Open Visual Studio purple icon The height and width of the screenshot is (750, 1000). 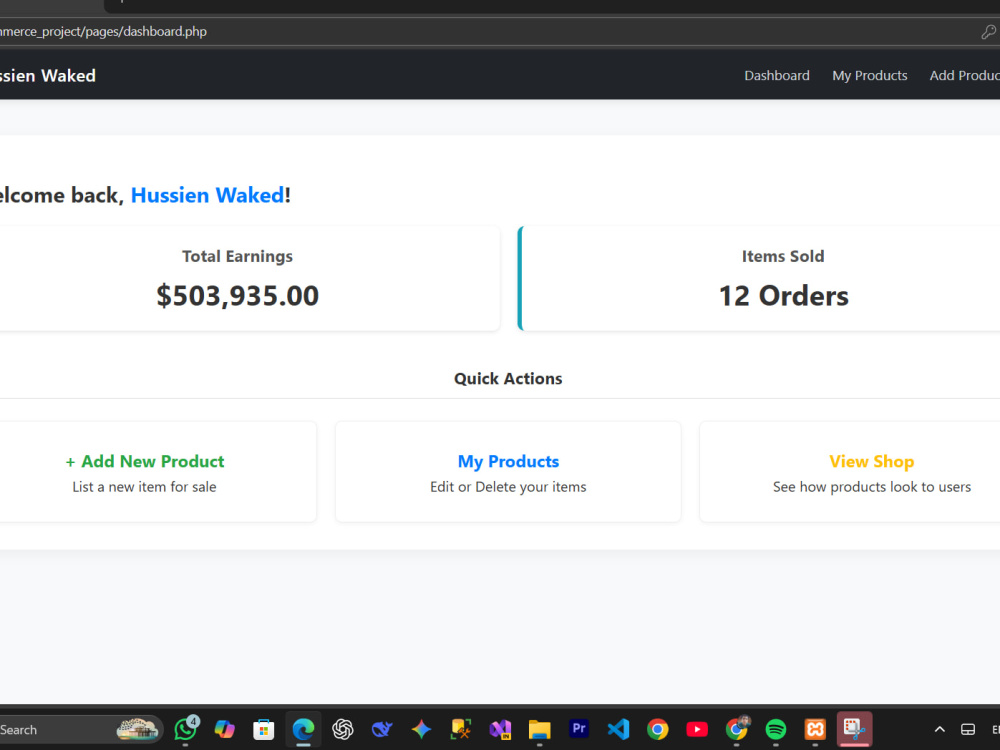tap(500, 728)
